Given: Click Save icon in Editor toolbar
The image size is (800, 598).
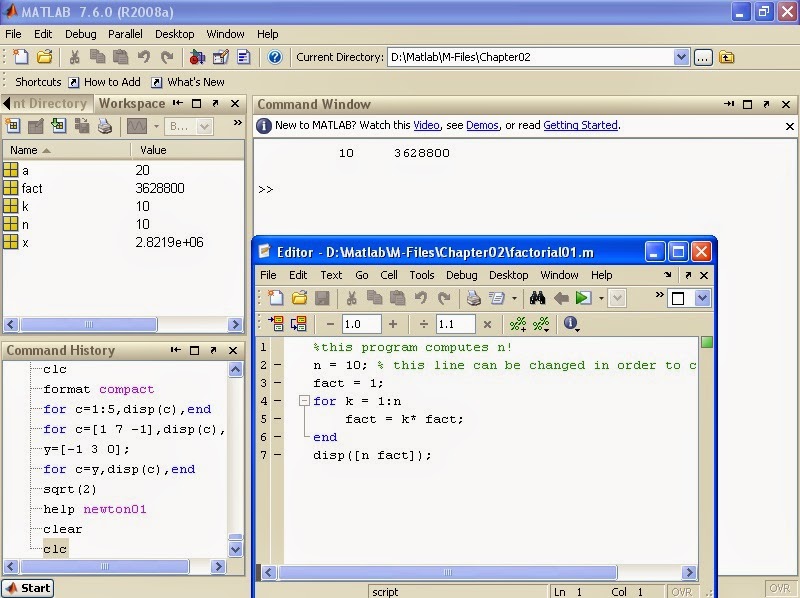Looking at the screenshot, I should (322, 298).
